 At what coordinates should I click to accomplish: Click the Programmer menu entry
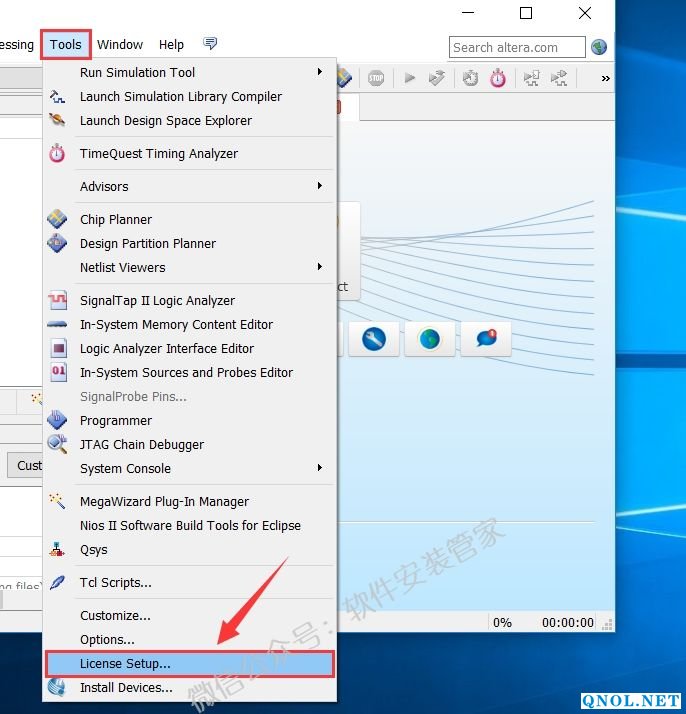[x=116, y=421]
